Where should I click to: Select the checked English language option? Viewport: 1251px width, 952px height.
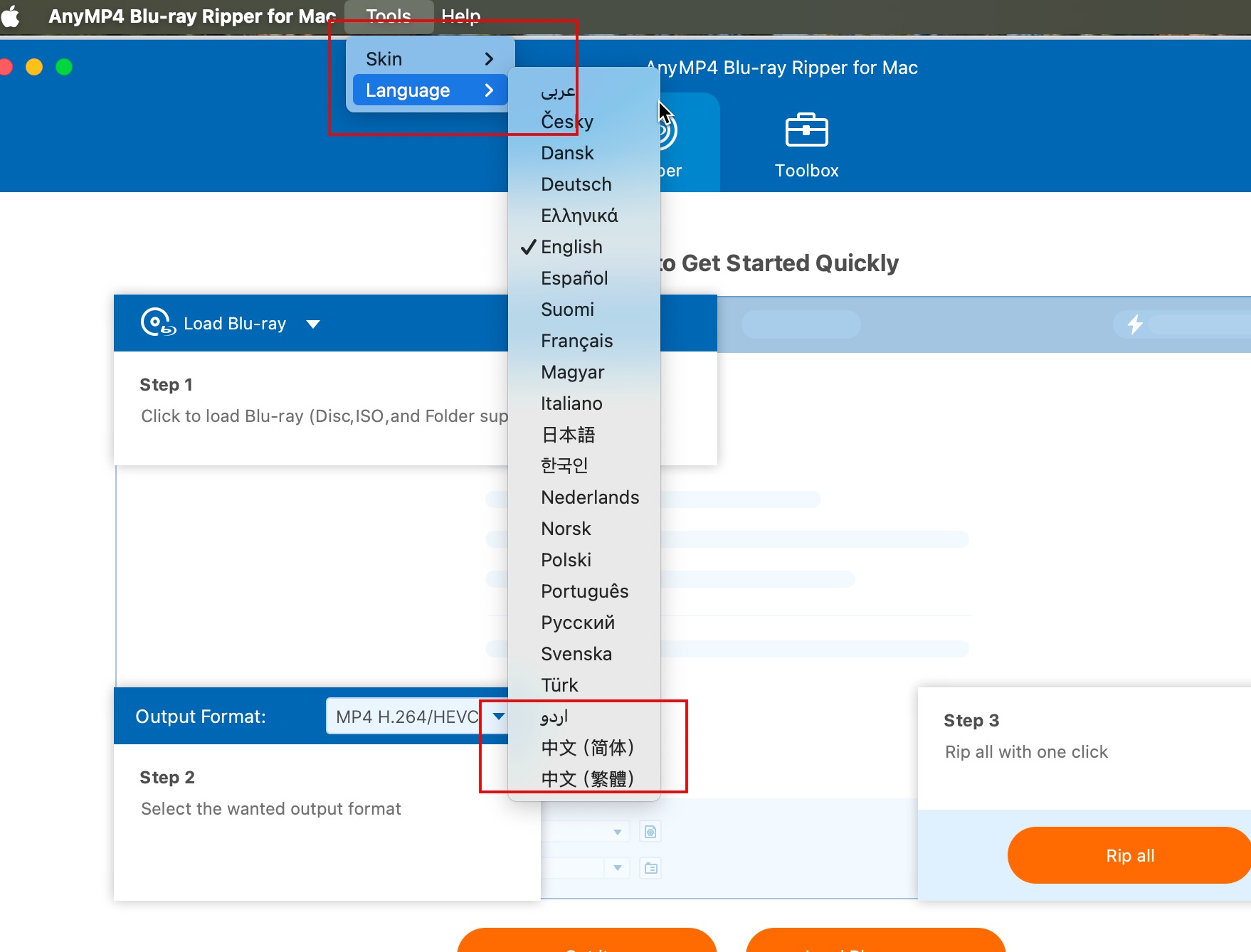pyautogui.click(x=571, y=247)
